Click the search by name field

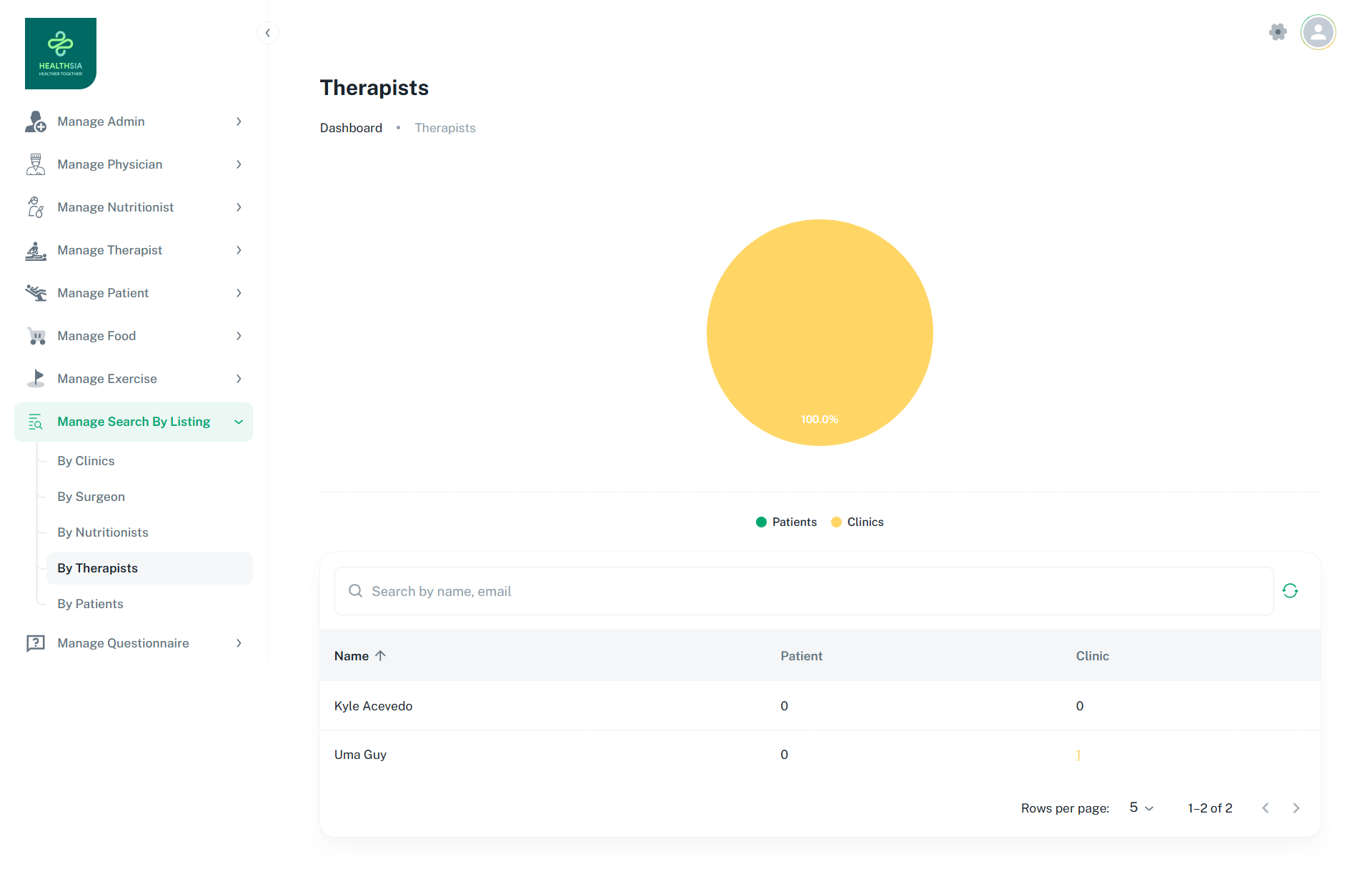[804, 592]
